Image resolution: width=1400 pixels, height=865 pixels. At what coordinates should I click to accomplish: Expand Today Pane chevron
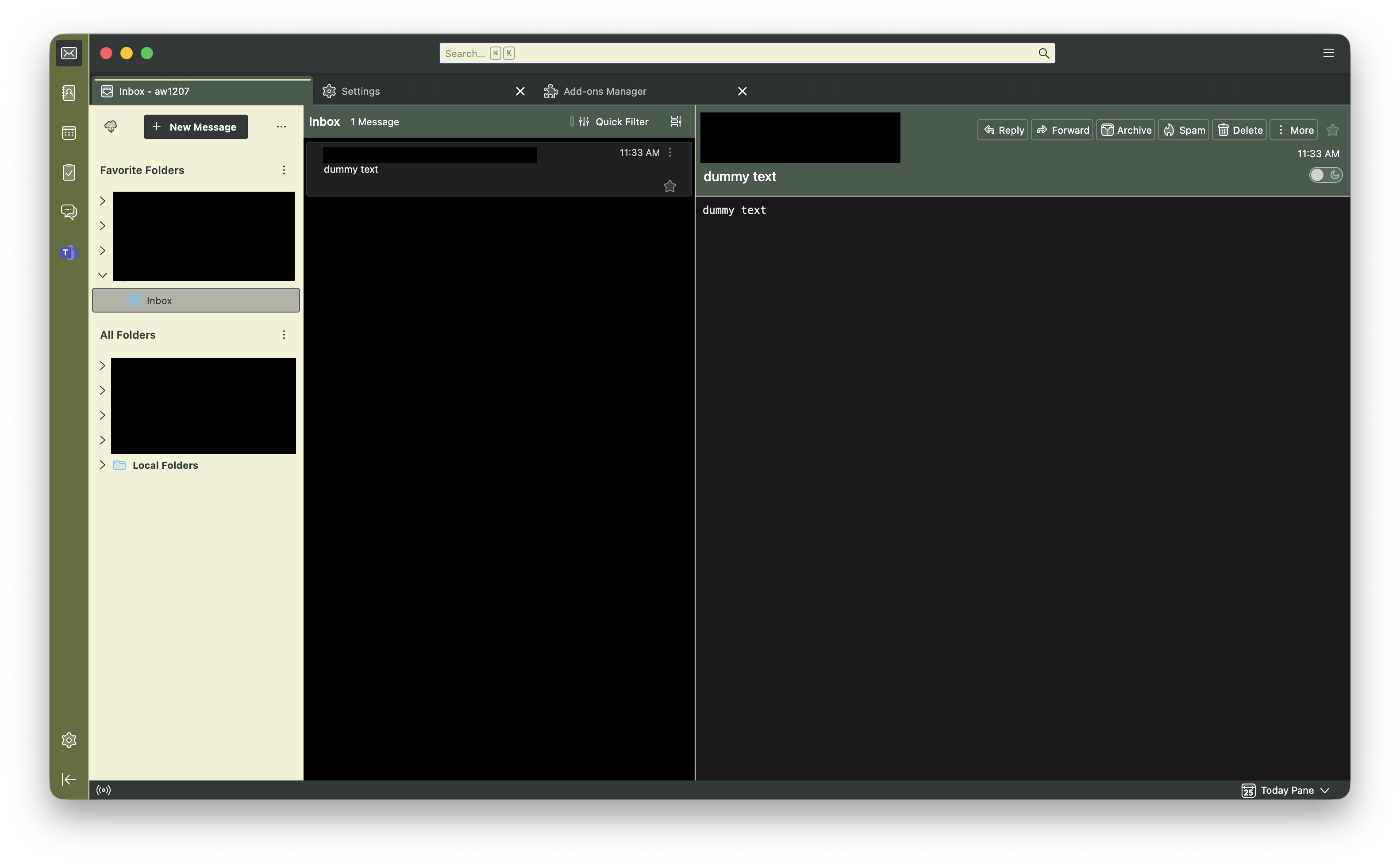click(x=1325, y=790)
